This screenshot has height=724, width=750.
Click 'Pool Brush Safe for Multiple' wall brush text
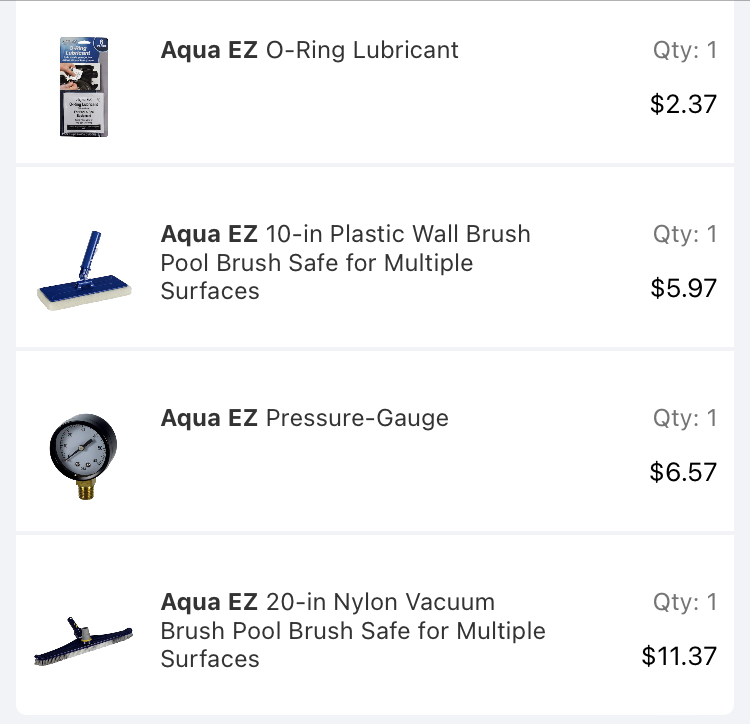point(317,263)
